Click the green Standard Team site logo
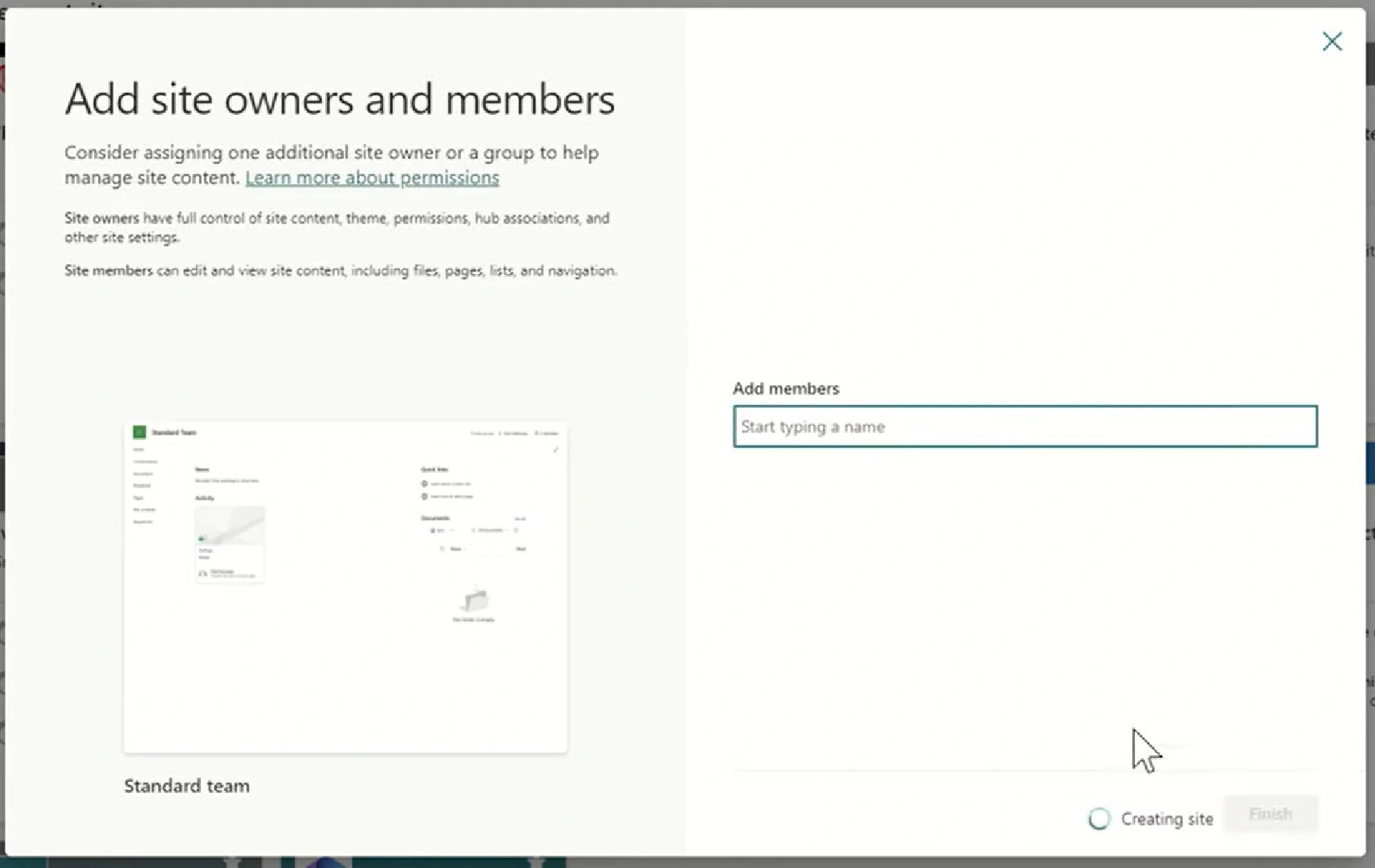 139,432
